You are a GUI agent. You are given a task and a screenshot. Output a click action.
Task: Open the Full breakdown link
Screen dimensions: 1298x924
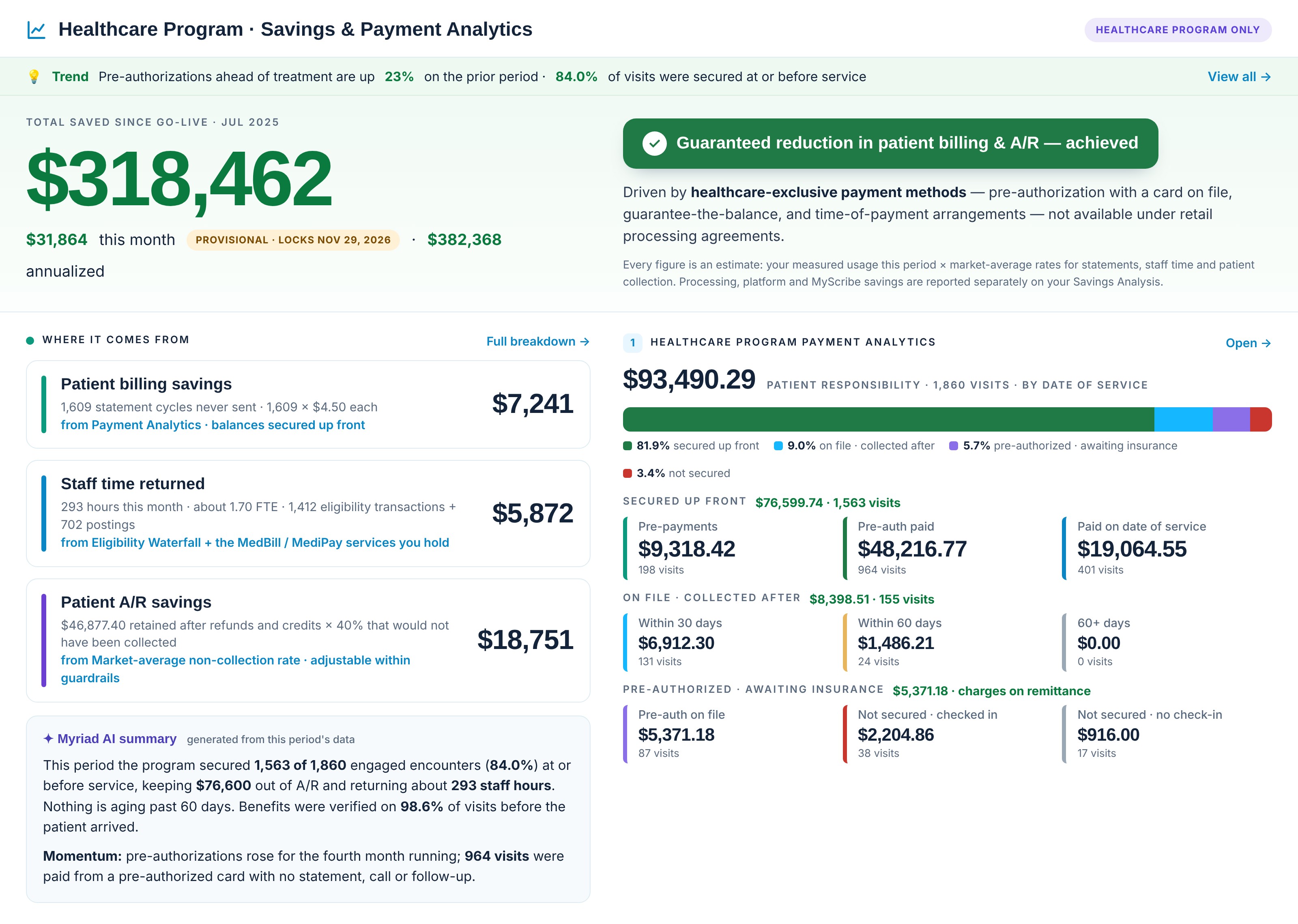pyautogui.click(x=537, y=342)
